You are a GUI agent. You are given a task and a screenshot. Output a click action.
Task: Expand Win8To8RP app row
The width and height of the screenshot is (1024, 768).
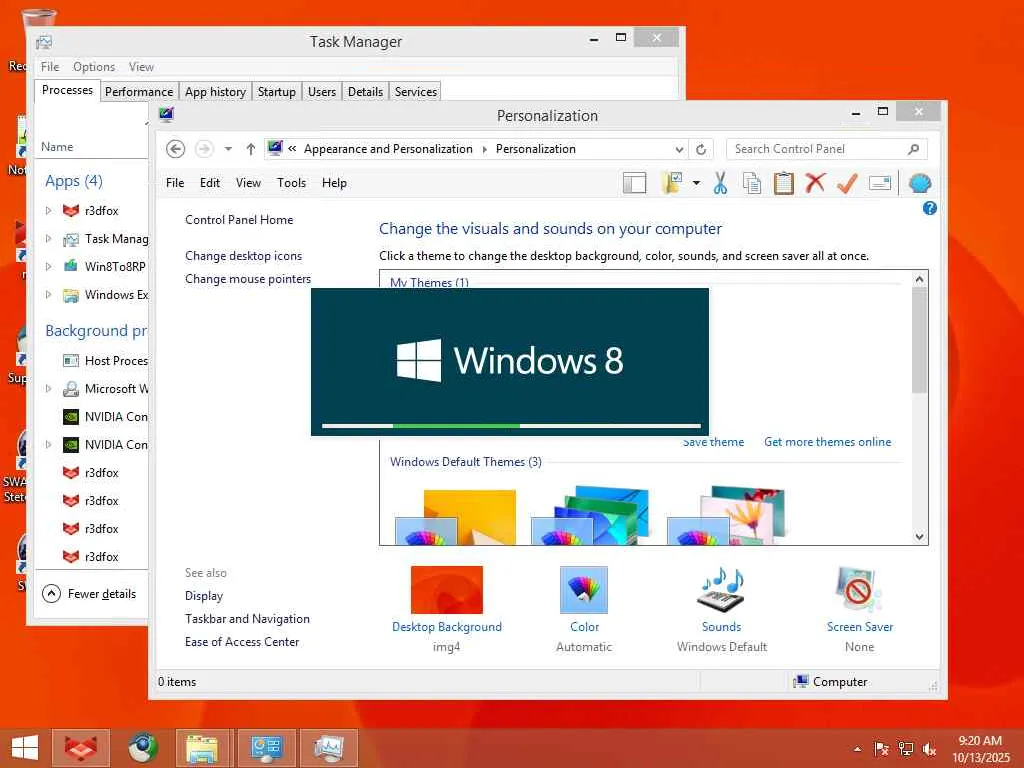click(48, 266)
